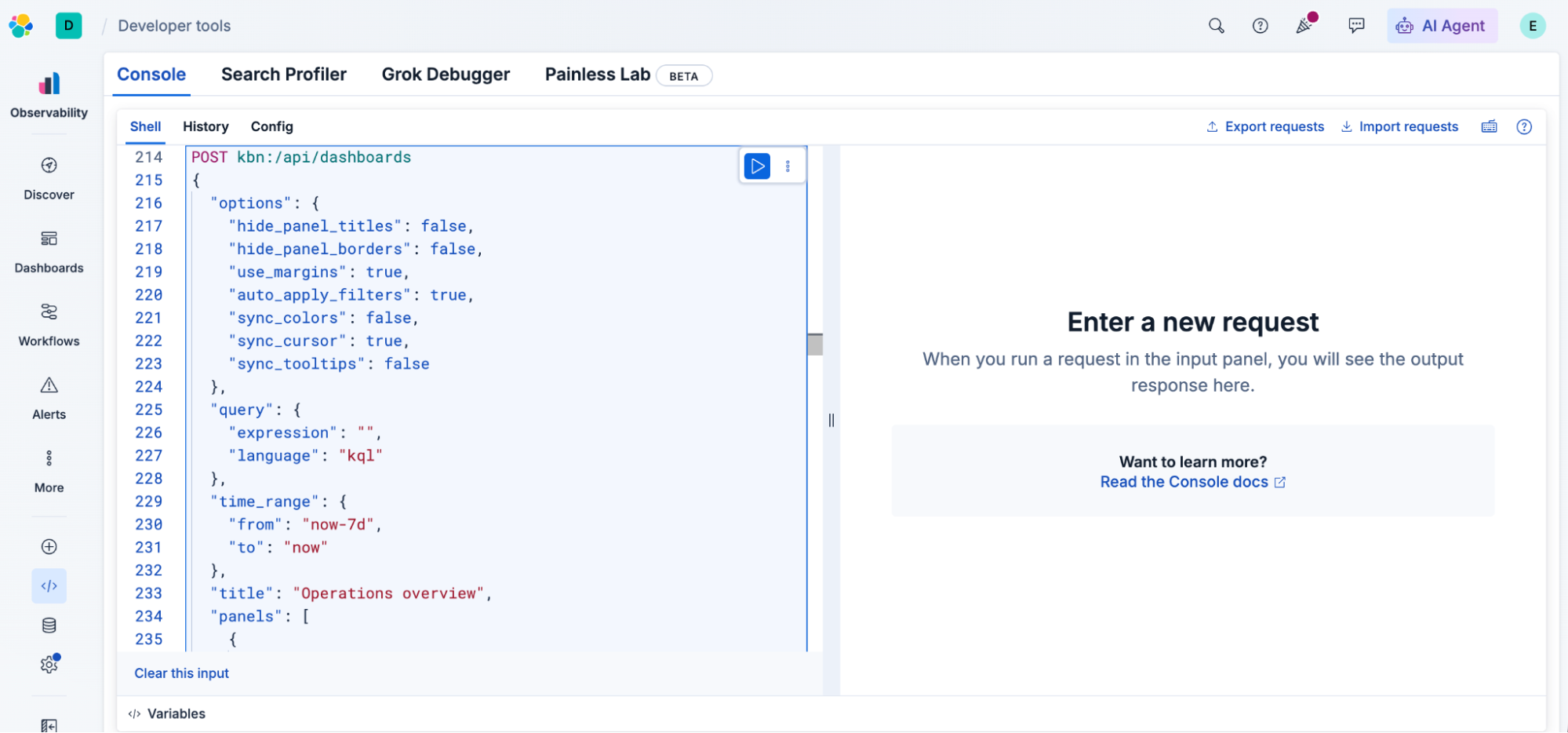The image size is (1568, 733).
Task: Click Import requests
Action: pyautogui.click(x=1400, y=126)
